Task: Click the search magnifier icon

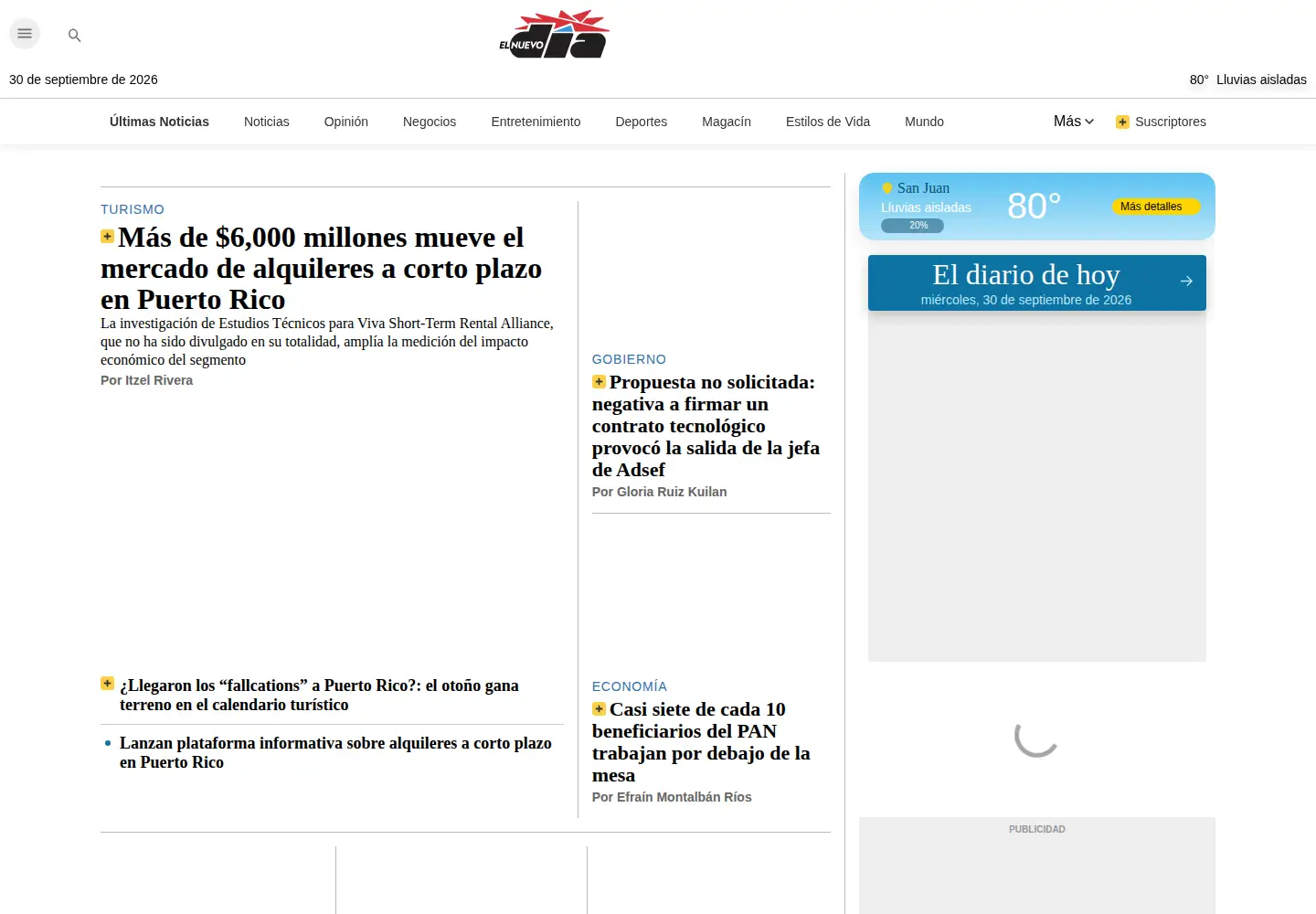Action: (75, 36)
